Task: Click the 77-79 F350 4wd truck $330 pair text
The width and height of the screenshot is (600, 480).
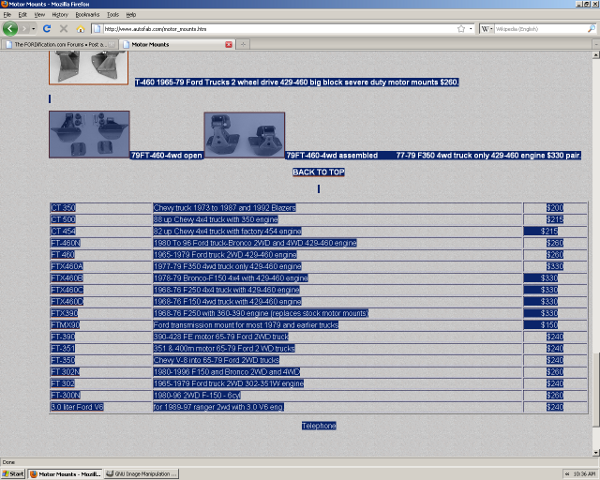Action: click(488, 155)
